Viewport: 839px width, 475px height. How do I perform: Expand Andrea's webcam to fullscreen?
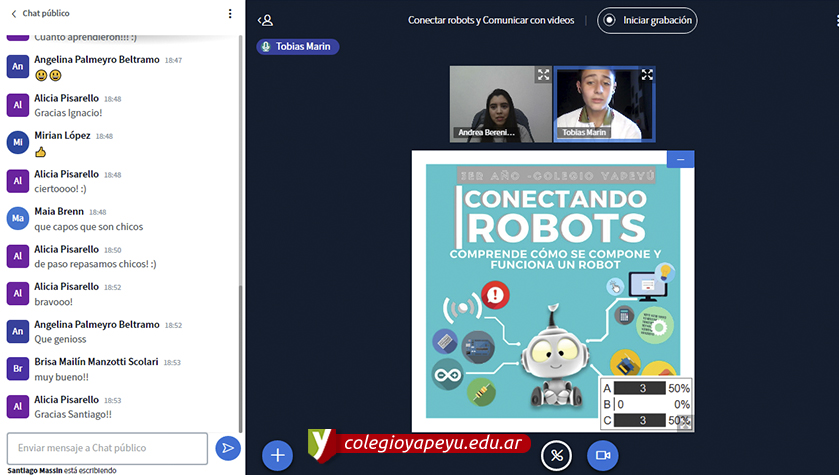pos(543,75)
